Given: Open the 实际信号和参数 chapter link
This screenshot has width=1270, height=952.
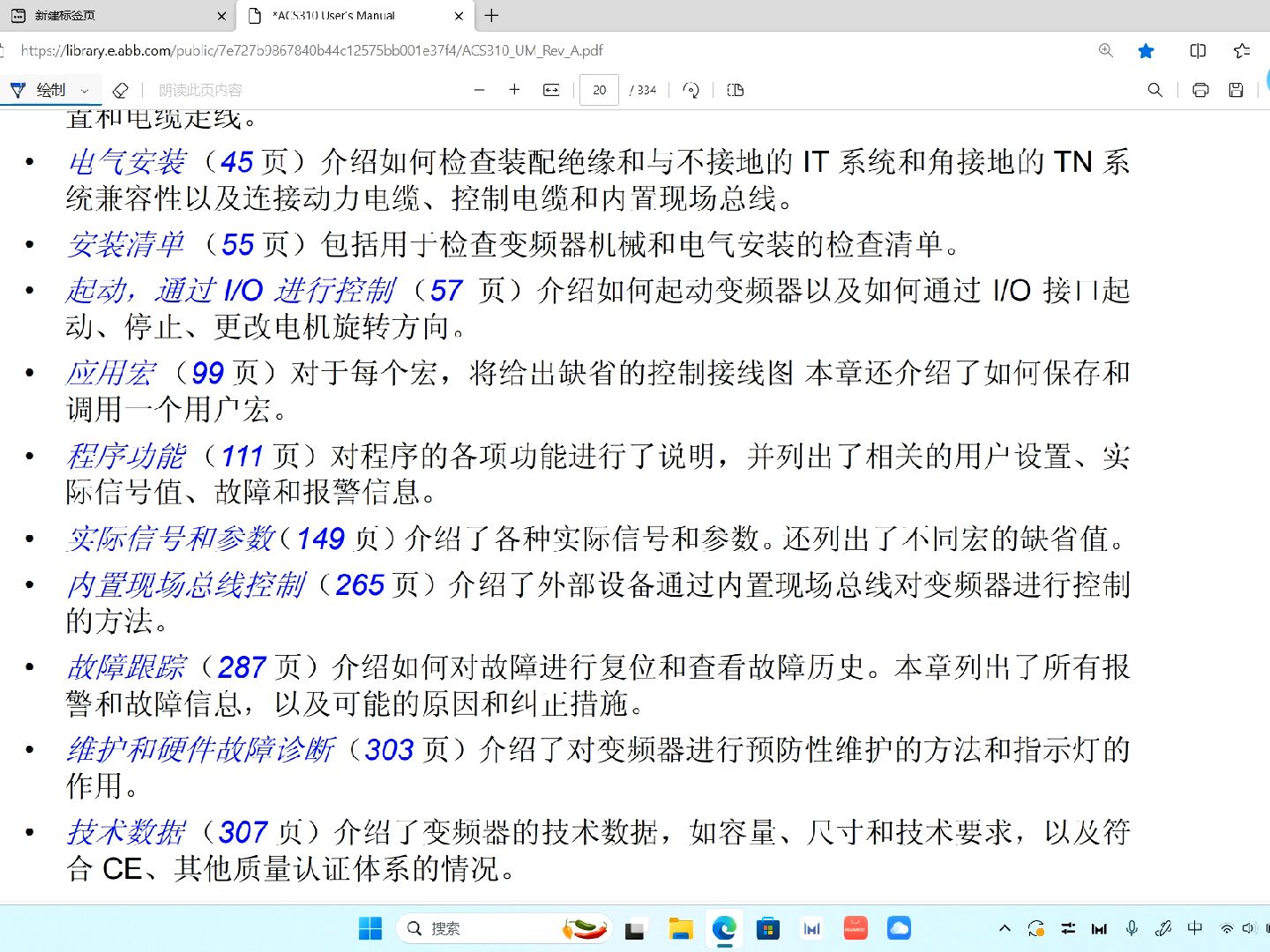Looking at the screenshot, I should point(171,539).
